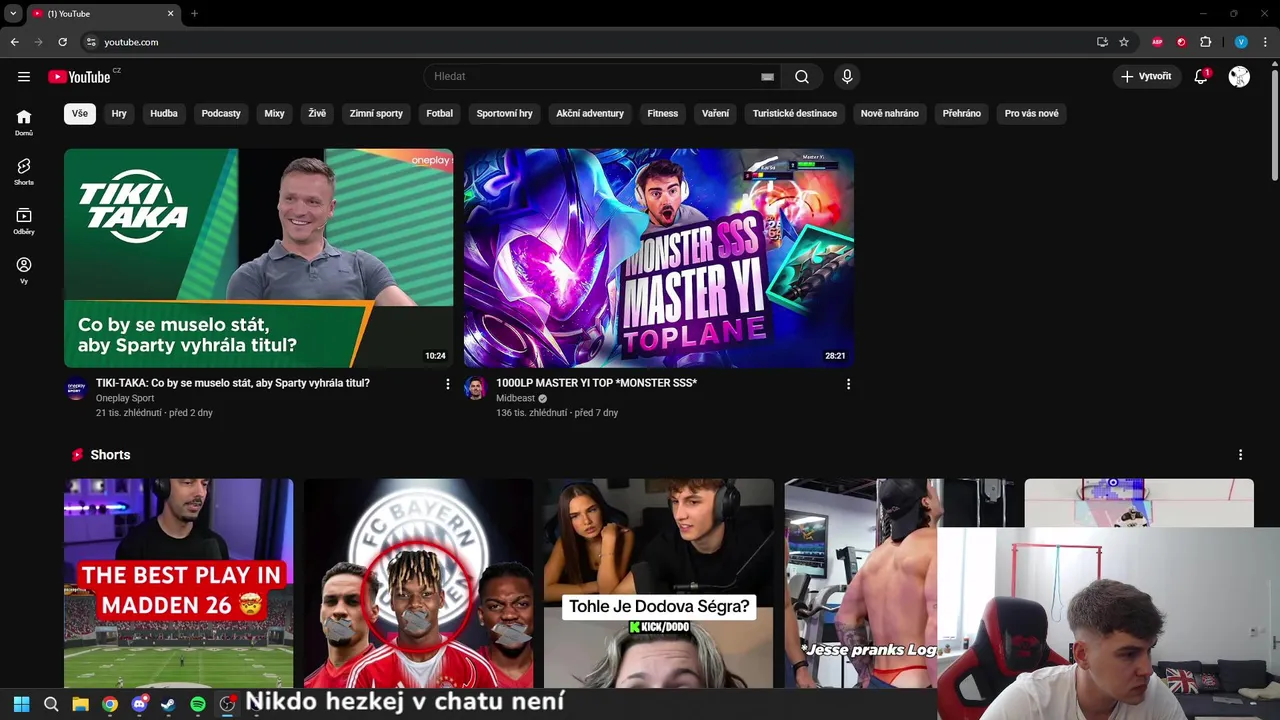Click the Vytvořit create button
1280x720 pixels.
pyautogui.click(x=1146, y=77)
